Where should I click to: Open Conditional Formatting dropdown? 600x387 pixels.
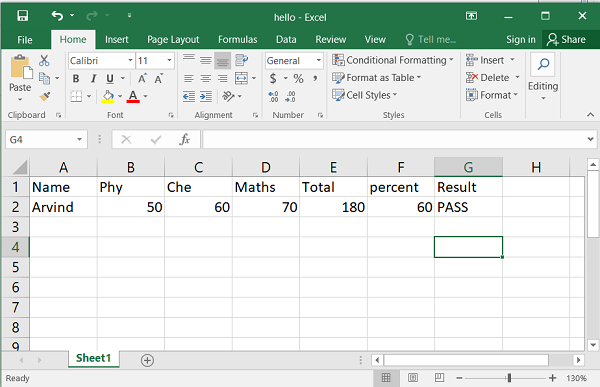(x=393, y=60)
